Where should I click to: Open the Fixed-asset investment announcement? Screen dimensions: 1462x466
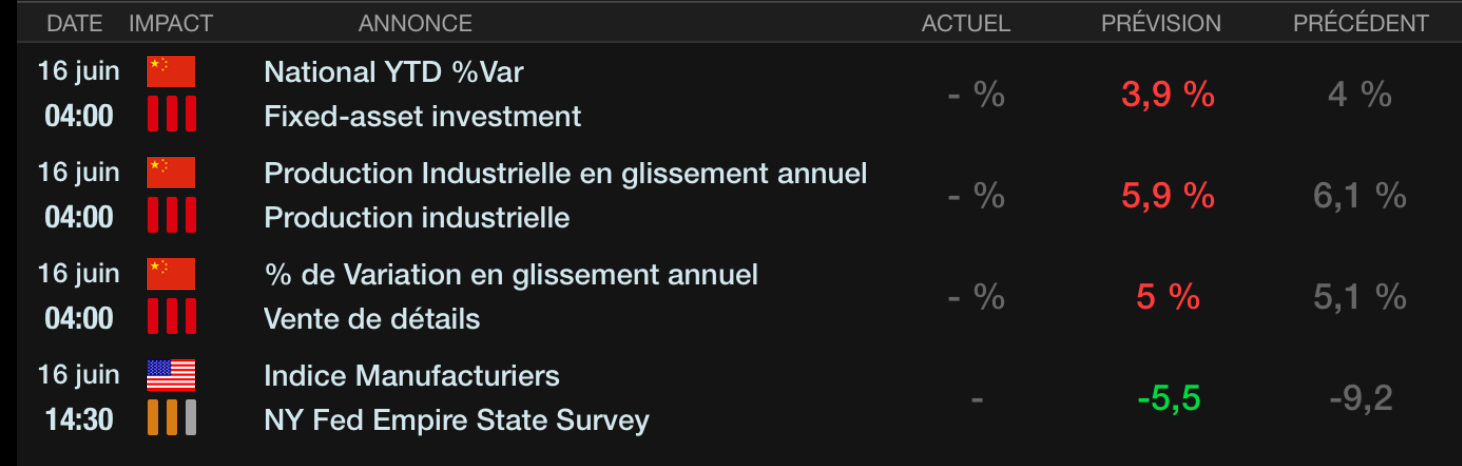pyautogui.click(x=422, y=116)
